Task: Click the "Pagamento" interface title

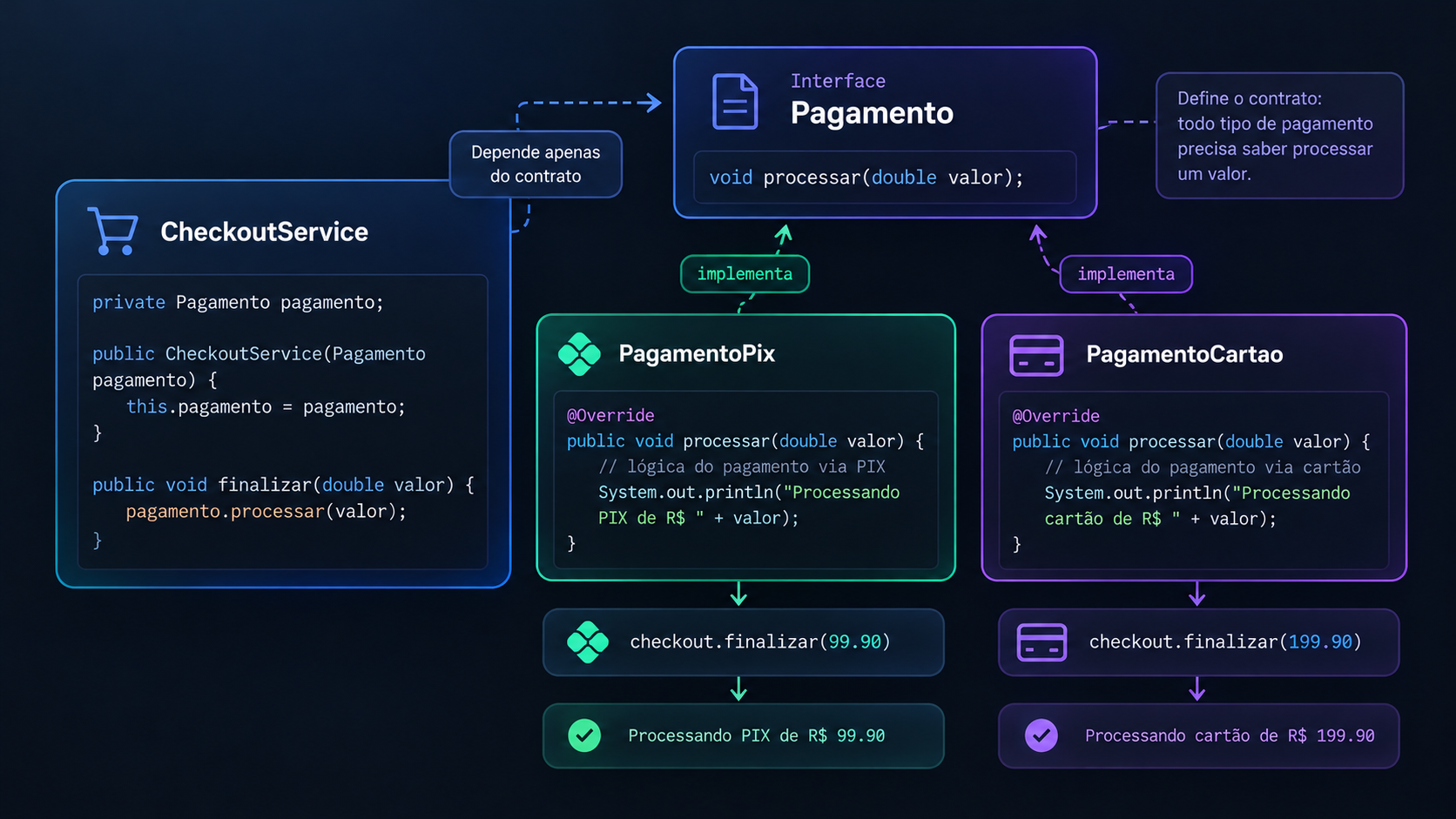Action: tap(872, 113)
